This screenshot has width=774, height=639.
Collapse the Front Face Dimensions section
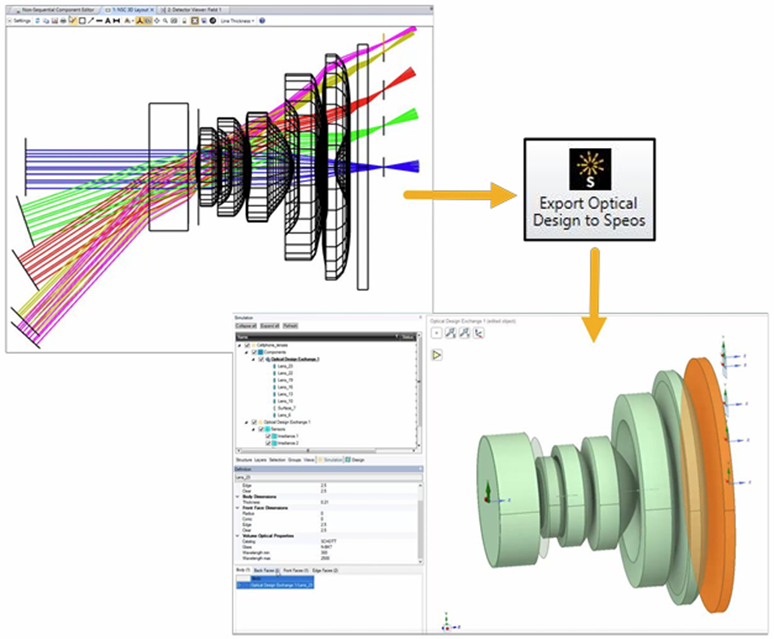237,508
